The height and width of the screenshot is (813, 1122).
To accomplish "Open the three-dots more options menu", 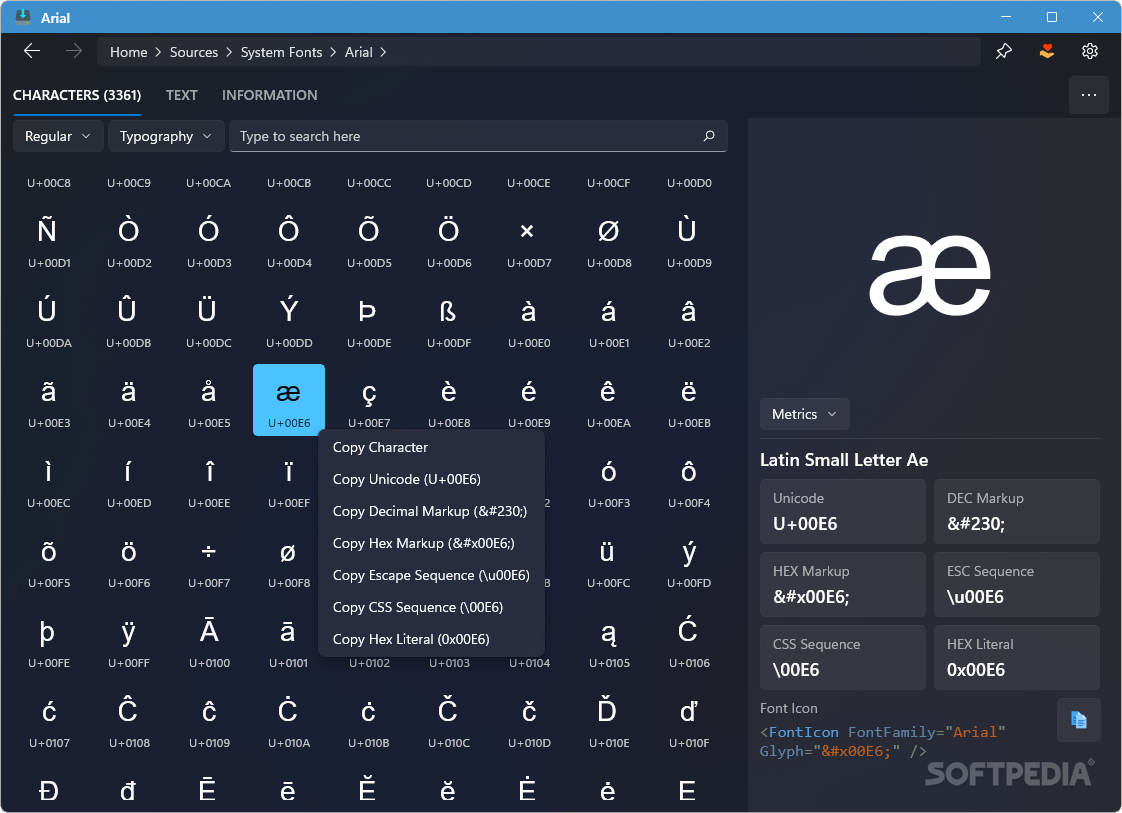I will click(1088, 95).
